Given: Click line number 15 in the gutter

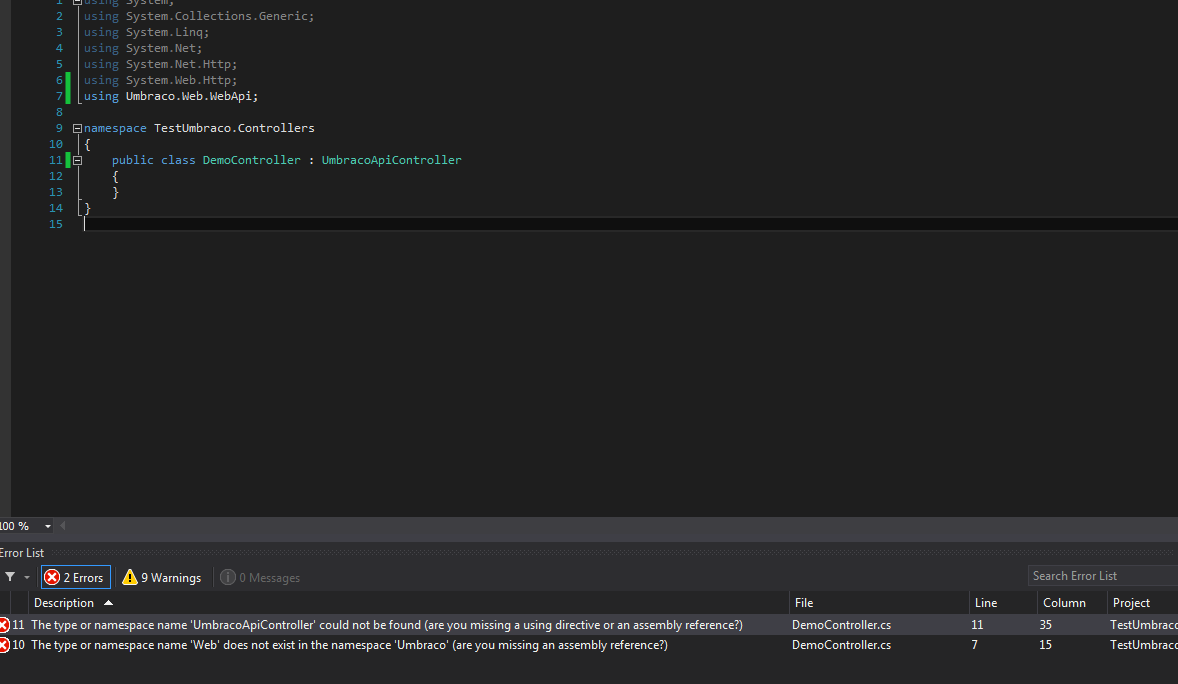Looking at the screenshot, I should point(56,224).
